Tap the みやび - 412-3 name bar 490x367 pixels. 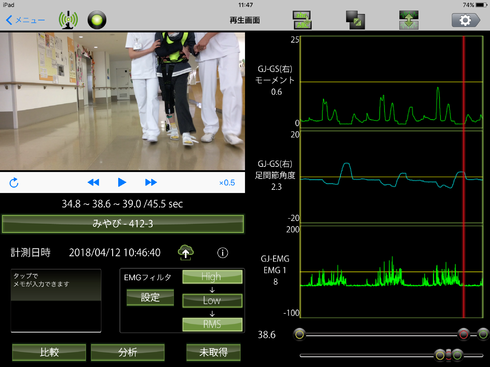pyautogui.click(x=123, y=224)
